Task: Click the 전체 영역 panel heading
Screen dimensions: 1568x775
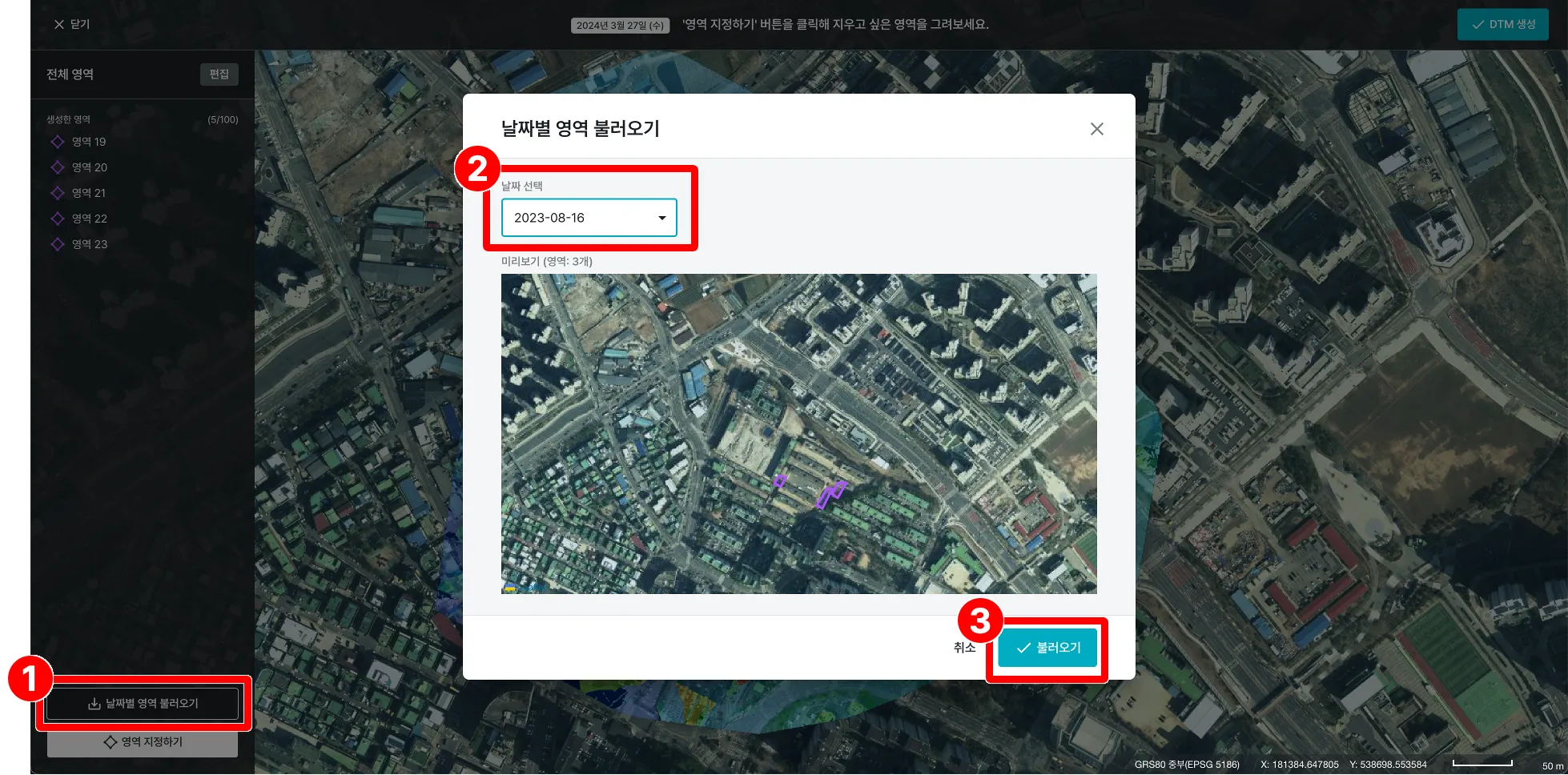Action: point(70,74)
